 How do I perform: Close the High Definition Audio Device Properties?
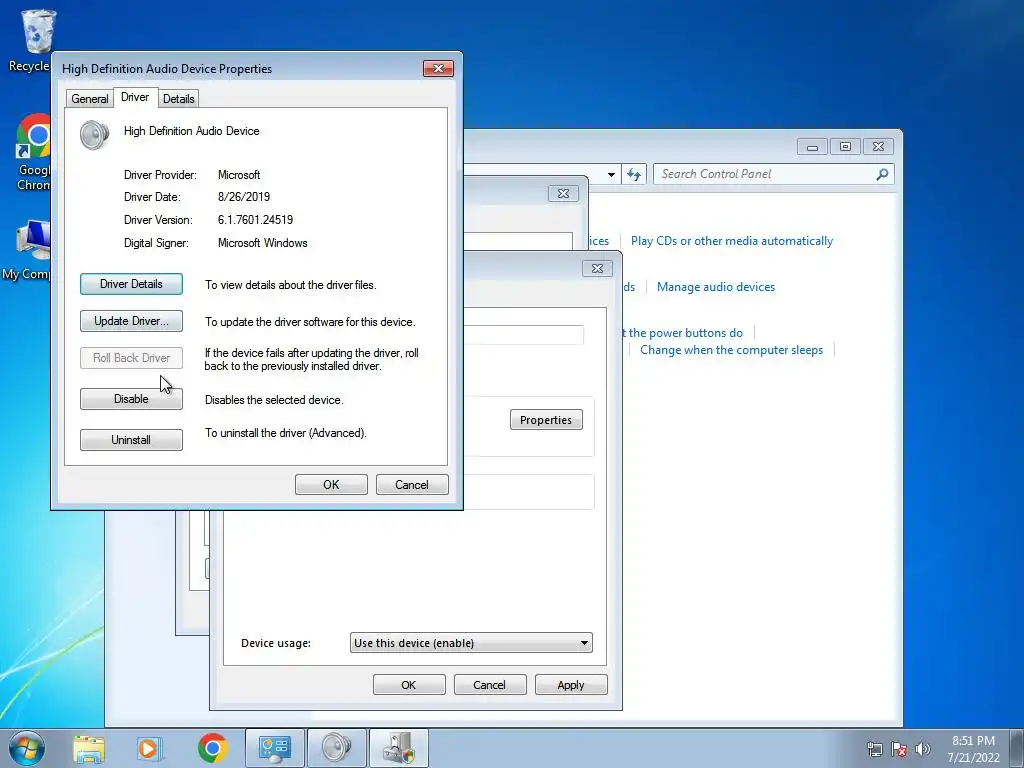(x=438, y=69)
